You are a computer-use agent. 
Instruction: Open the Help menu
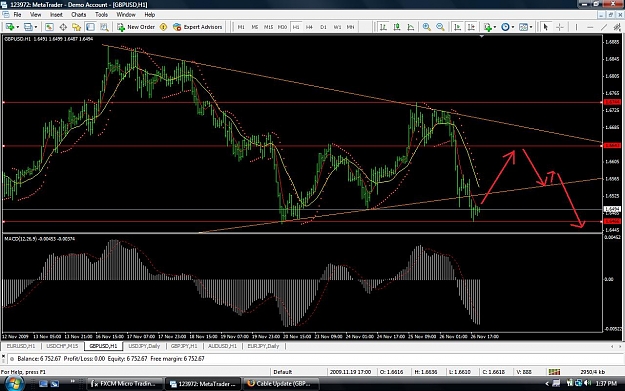coord(149,15)
